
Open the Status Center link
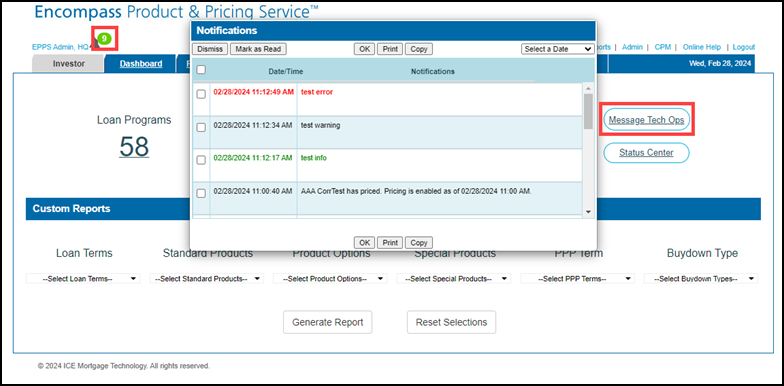tap(646, 152)
